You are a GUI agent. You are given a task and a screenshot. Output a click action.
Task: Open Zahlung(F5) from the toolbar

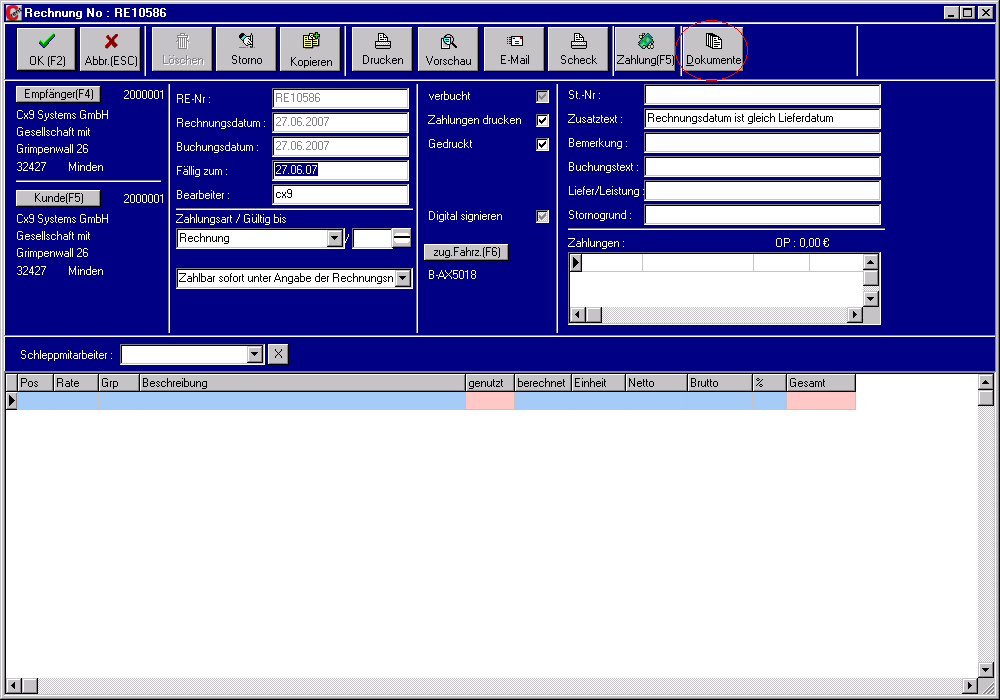645,48
